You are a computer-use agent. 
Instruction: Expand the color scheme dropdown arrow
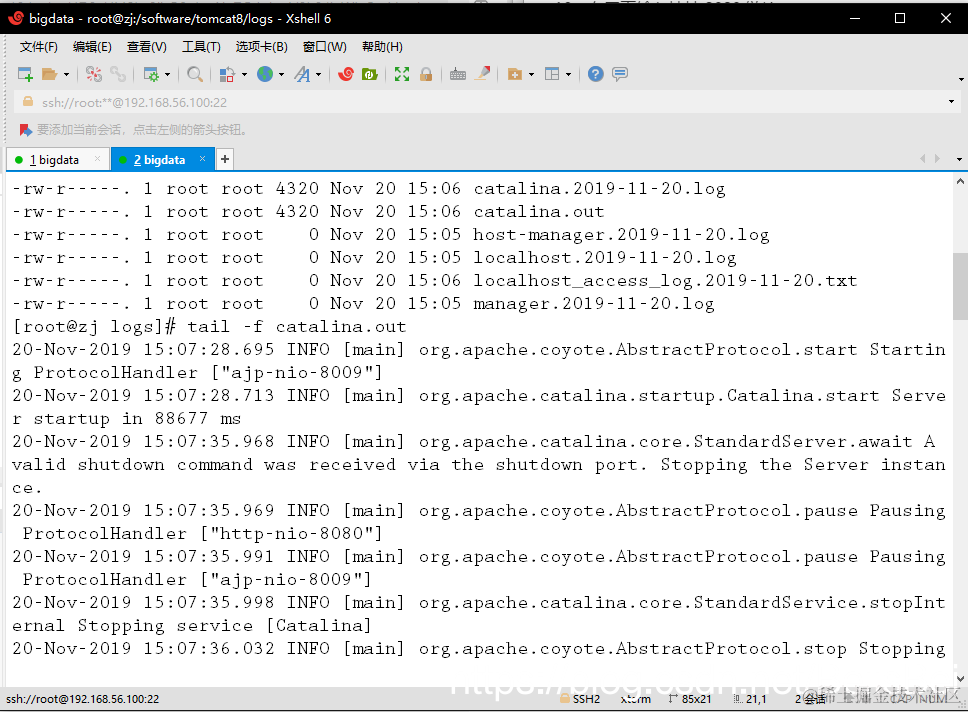(244, 75)
